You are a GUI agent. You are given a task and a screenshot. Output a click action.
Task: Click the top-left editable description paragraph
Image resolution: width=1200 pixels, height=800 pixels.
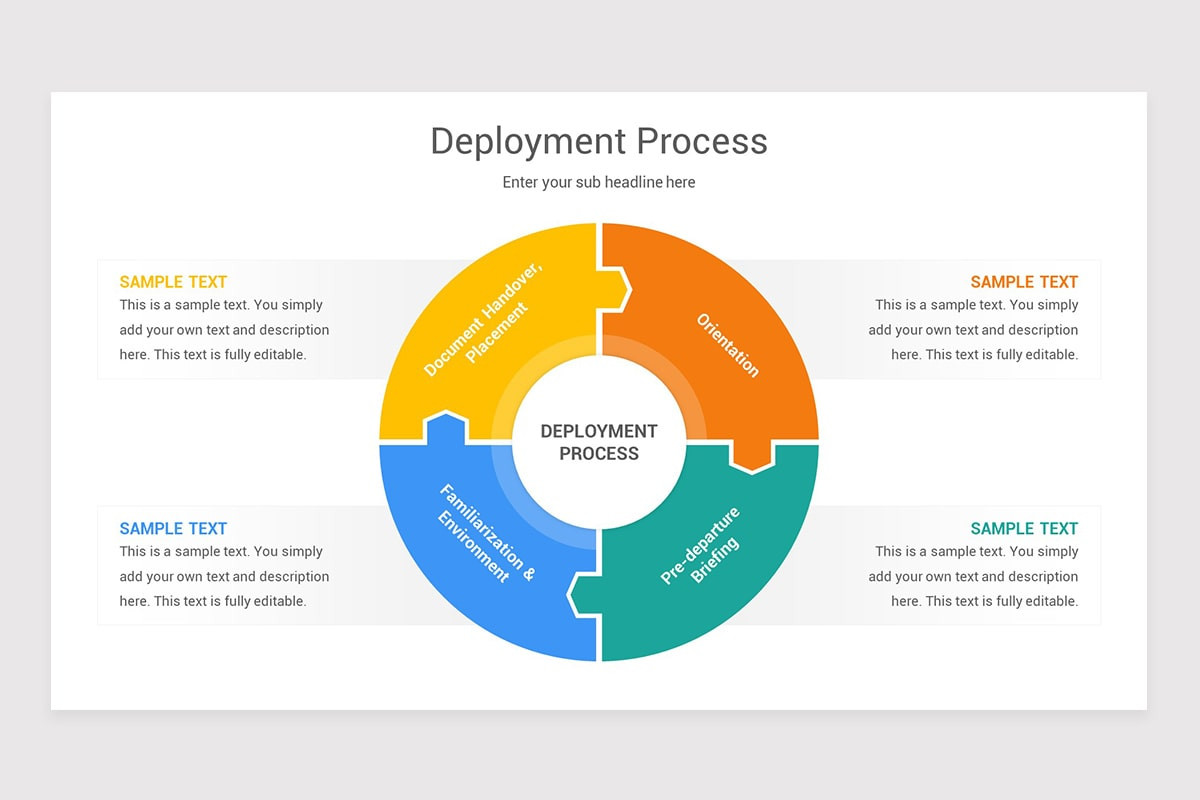(x=224, y=329)
